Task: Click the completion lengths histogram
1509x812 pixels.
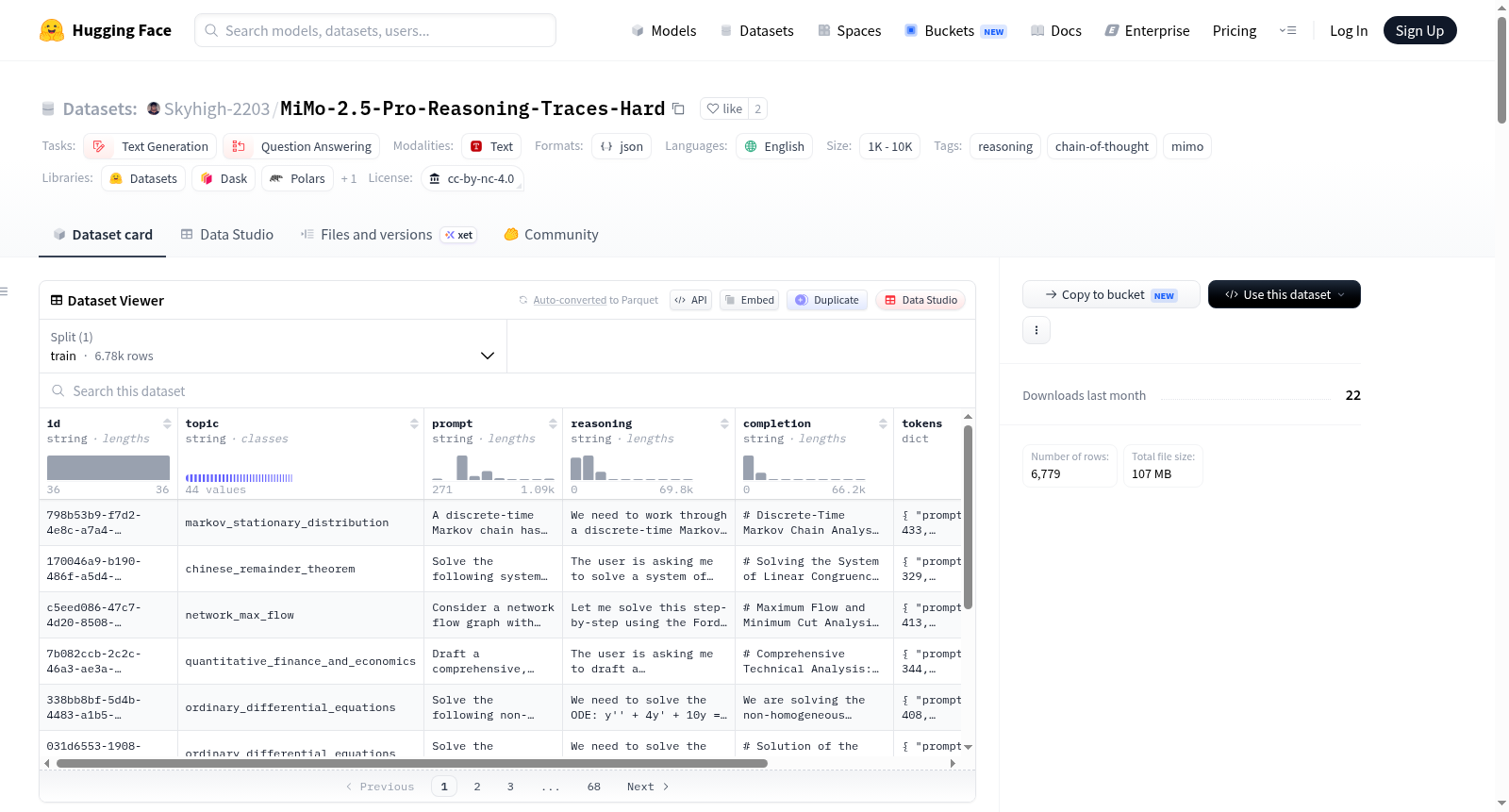Action: (804, 468)
